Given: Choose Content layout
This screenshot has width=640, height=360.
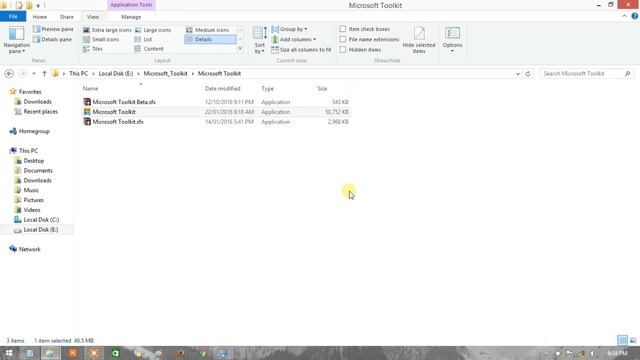Looking at the screenshot, I should pos(149,49).
